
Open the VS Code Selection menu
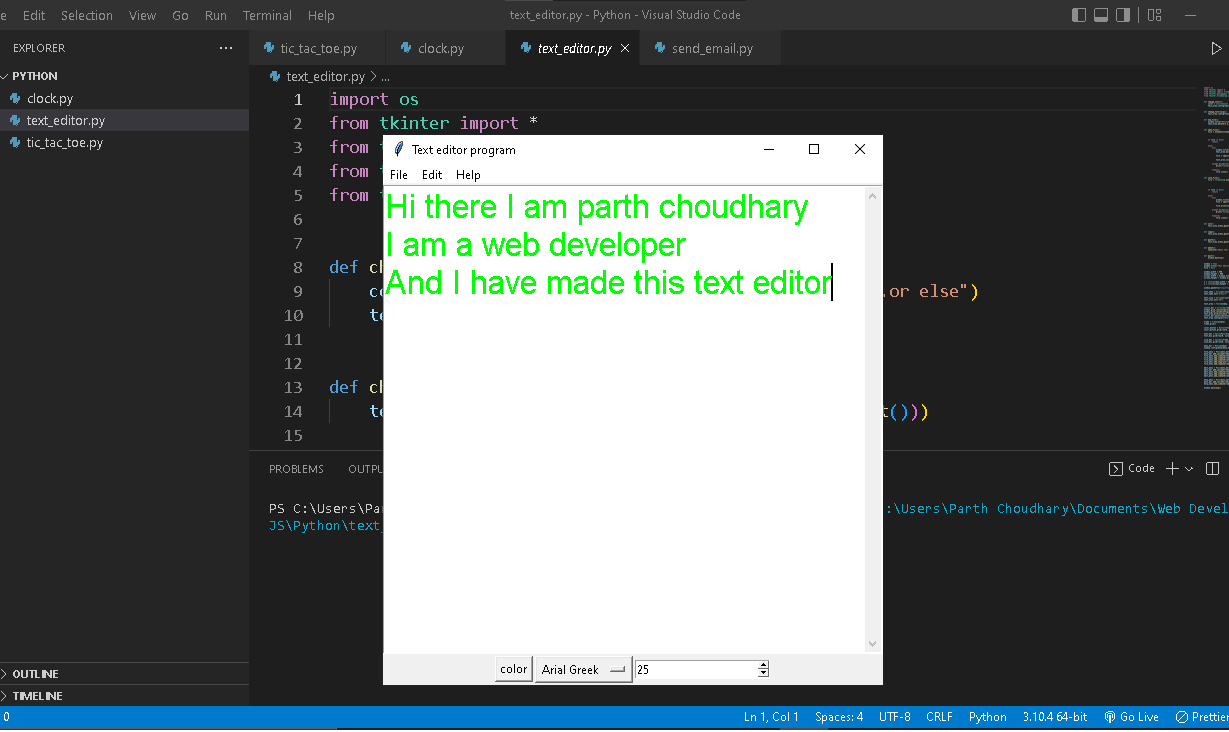[x=87, y=15]
